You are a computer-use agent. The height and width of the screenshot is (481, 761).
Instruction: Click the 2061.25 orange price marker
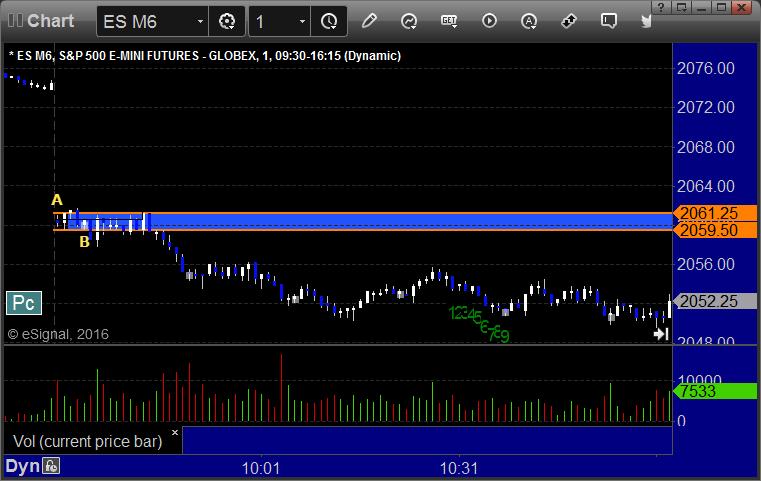714,213
